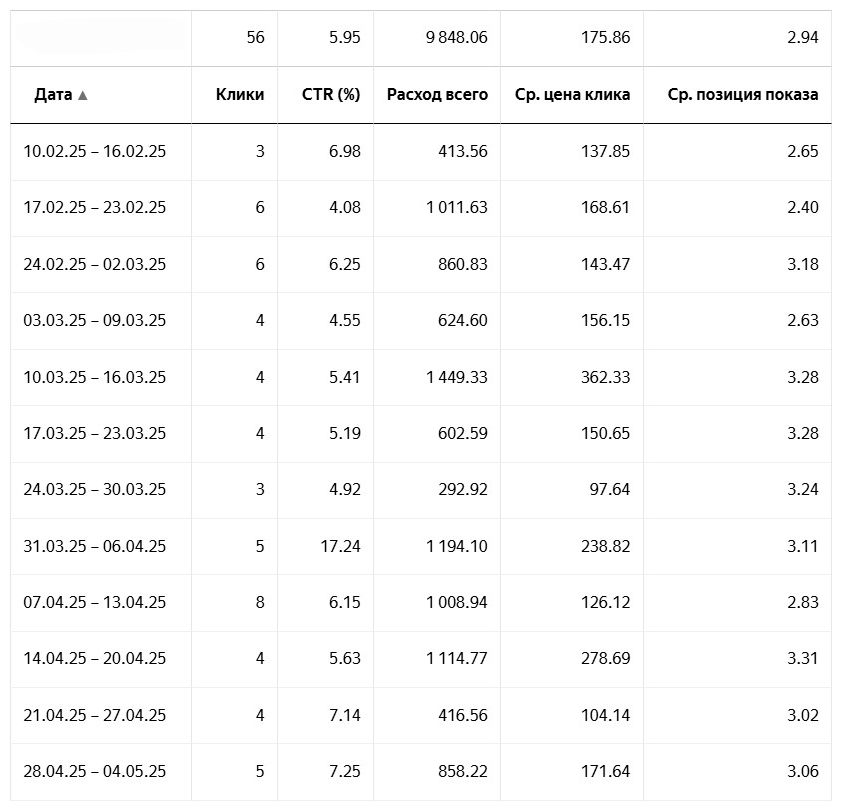Screen dimensions: 841x809
Task: Click the total spend value 9 848.06
Action: (457, 38)
